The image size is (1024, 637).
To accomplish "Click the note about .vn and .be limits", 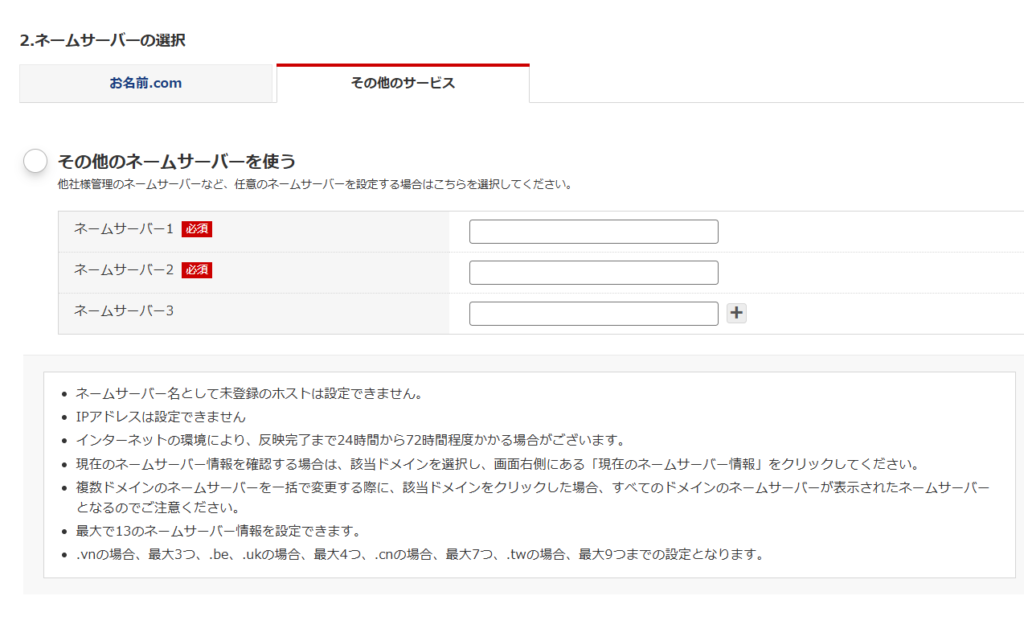I will coord(419,553).
